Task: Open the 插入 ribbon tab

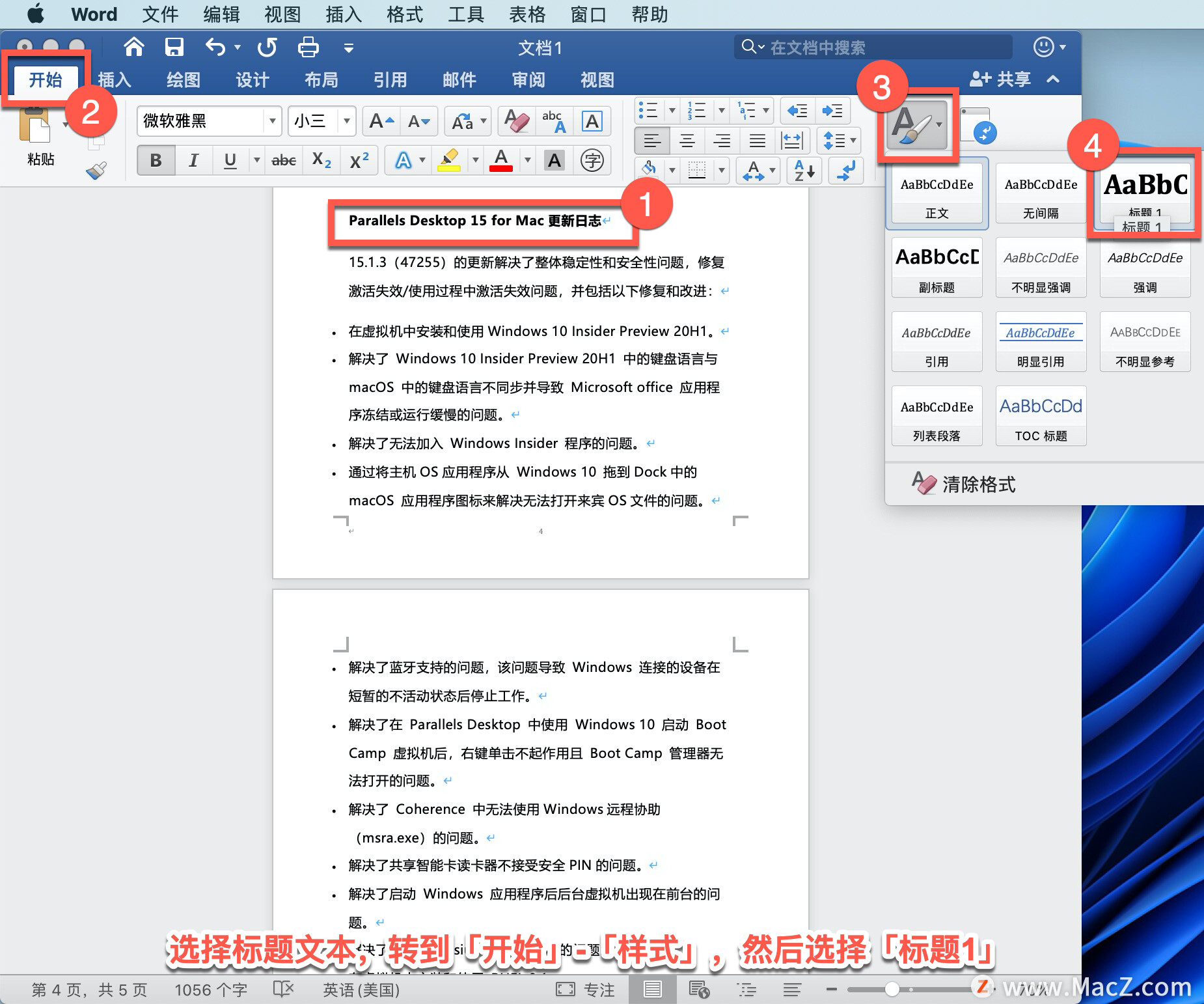Action: 115,79
